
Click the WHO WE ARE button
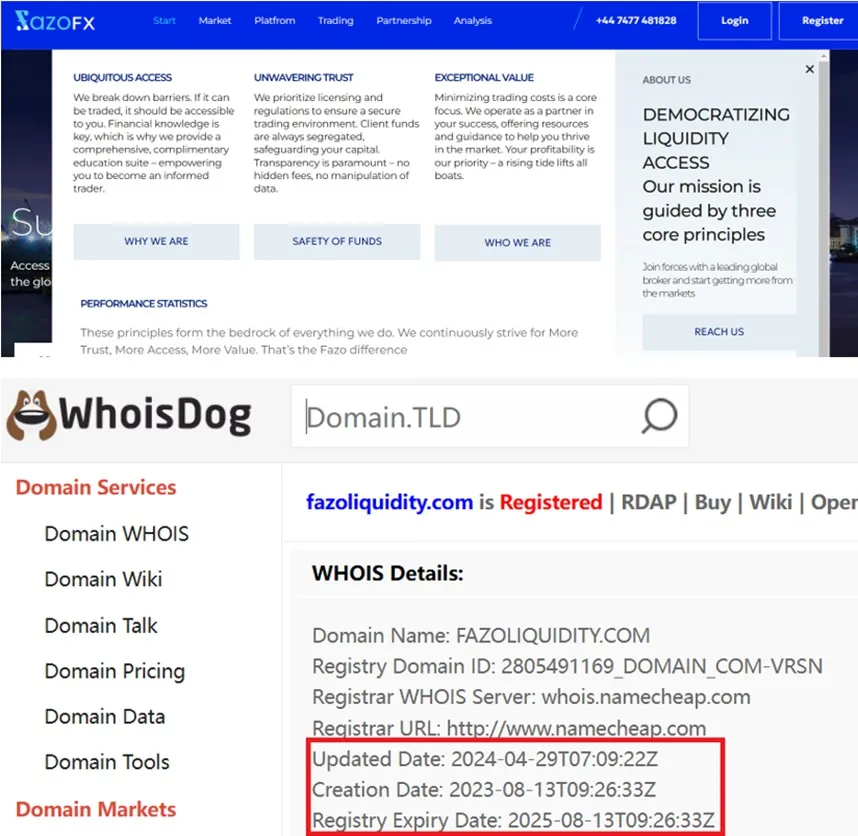coord(518,242)
